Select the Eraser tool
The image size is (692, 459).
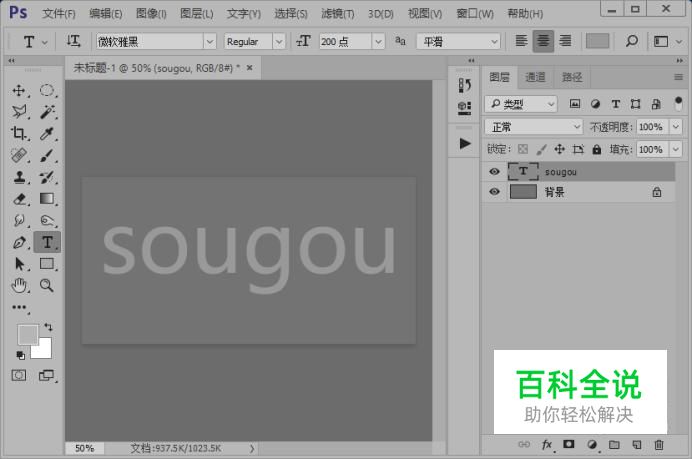click(x=19, y=199)
